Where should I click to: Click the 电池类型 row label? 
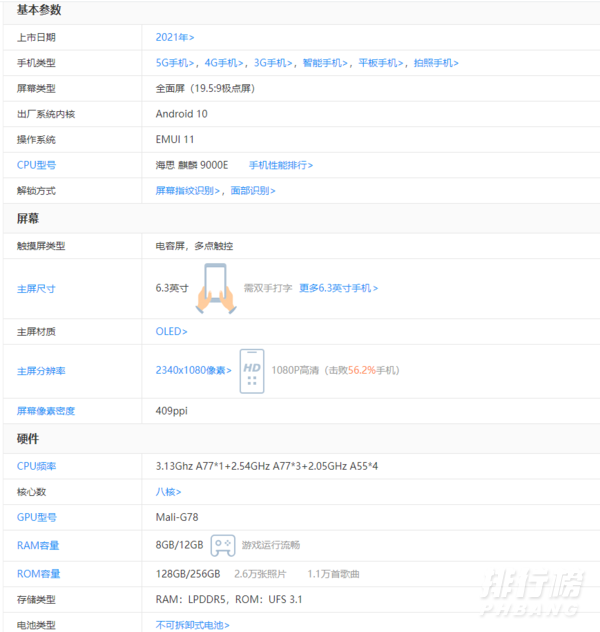click(x=36, y=626)
